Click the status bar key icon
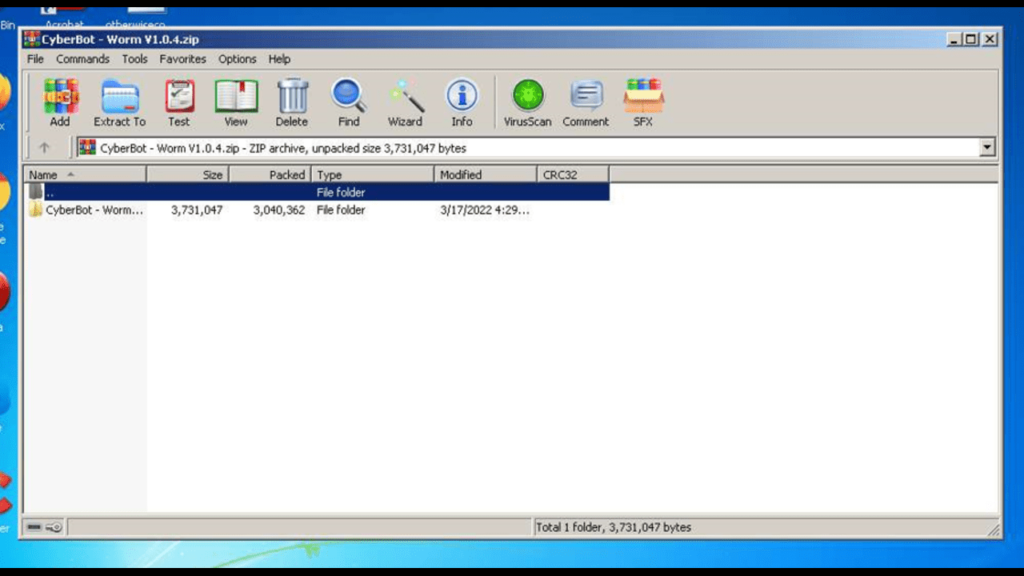1024x576 pixels. point(54,527)
